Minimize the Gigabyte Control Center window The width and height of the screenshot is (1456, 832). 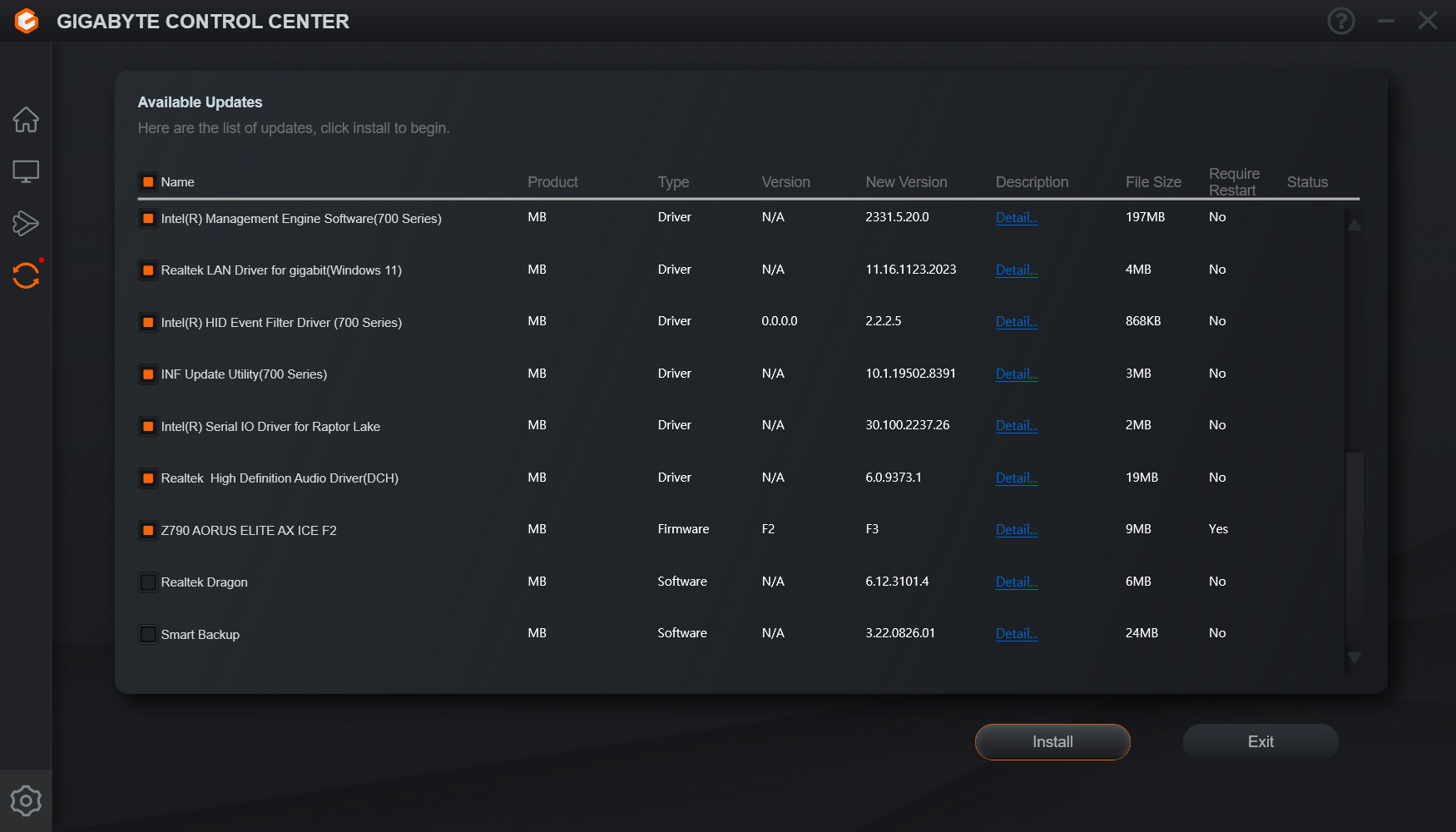click(x=1386, y=21)
